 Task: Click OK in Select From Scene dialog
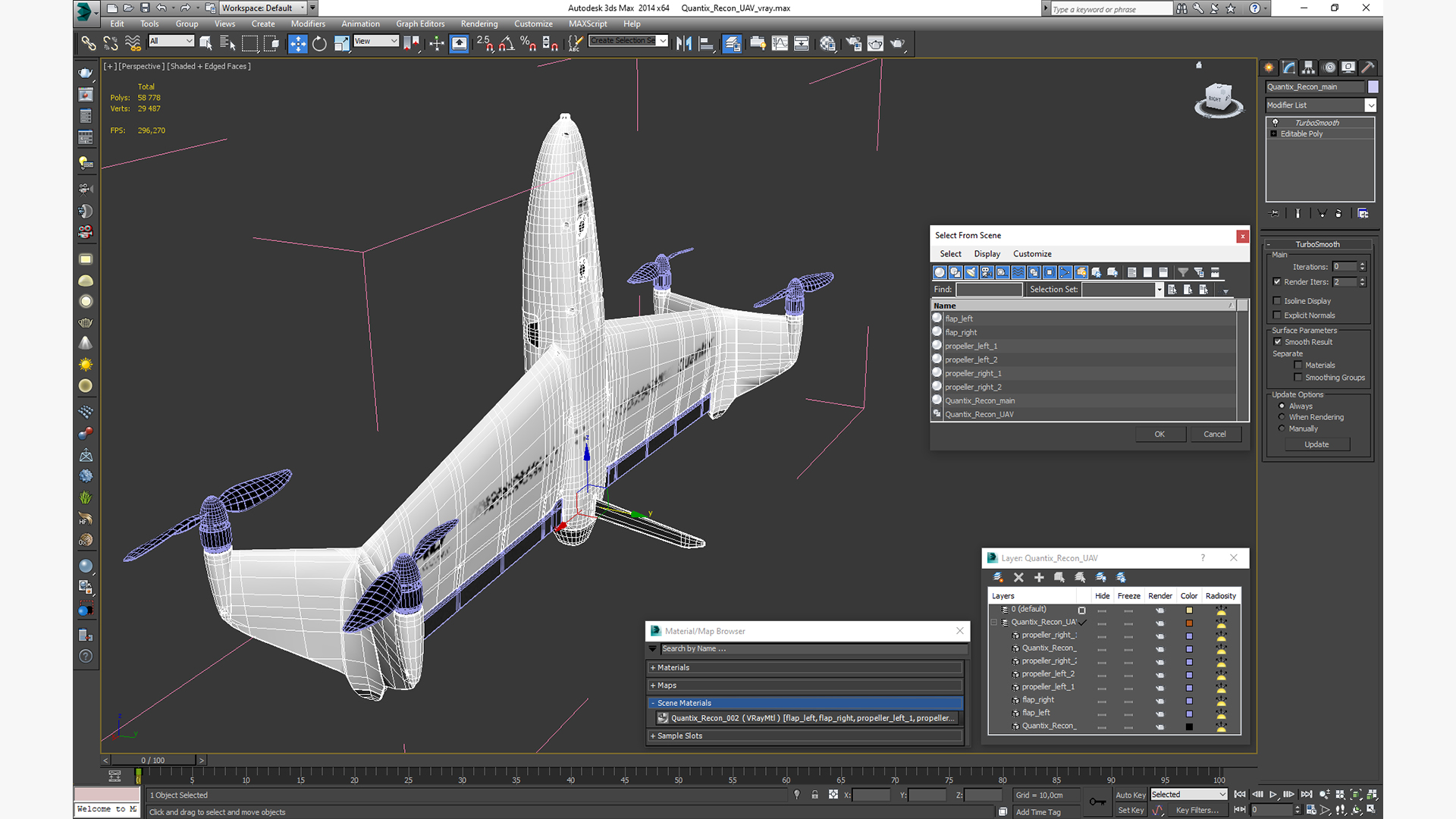pos(1159,434)
